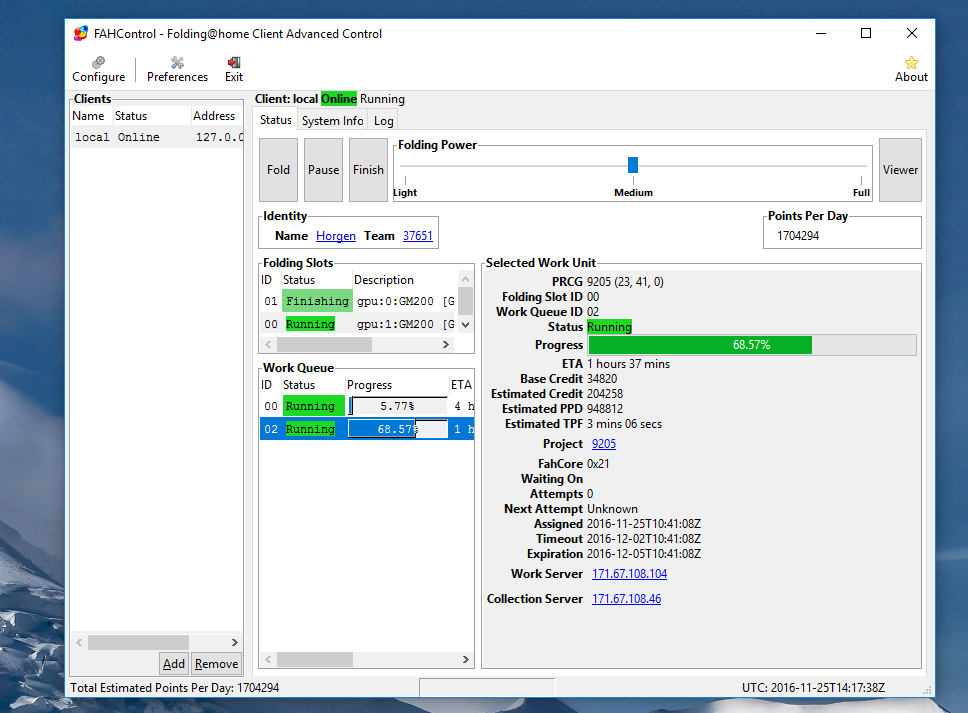Click the Total Estimated Points Per Day status text
The image size is (968, 713).
[x=175, y=688]
